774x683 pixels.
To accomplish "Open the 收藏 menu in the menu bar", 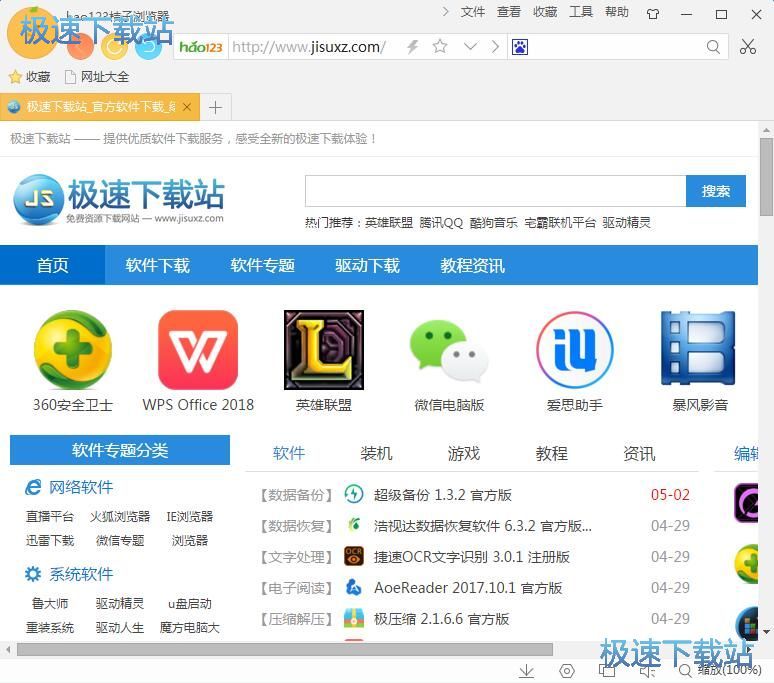I will pos(544,12).
